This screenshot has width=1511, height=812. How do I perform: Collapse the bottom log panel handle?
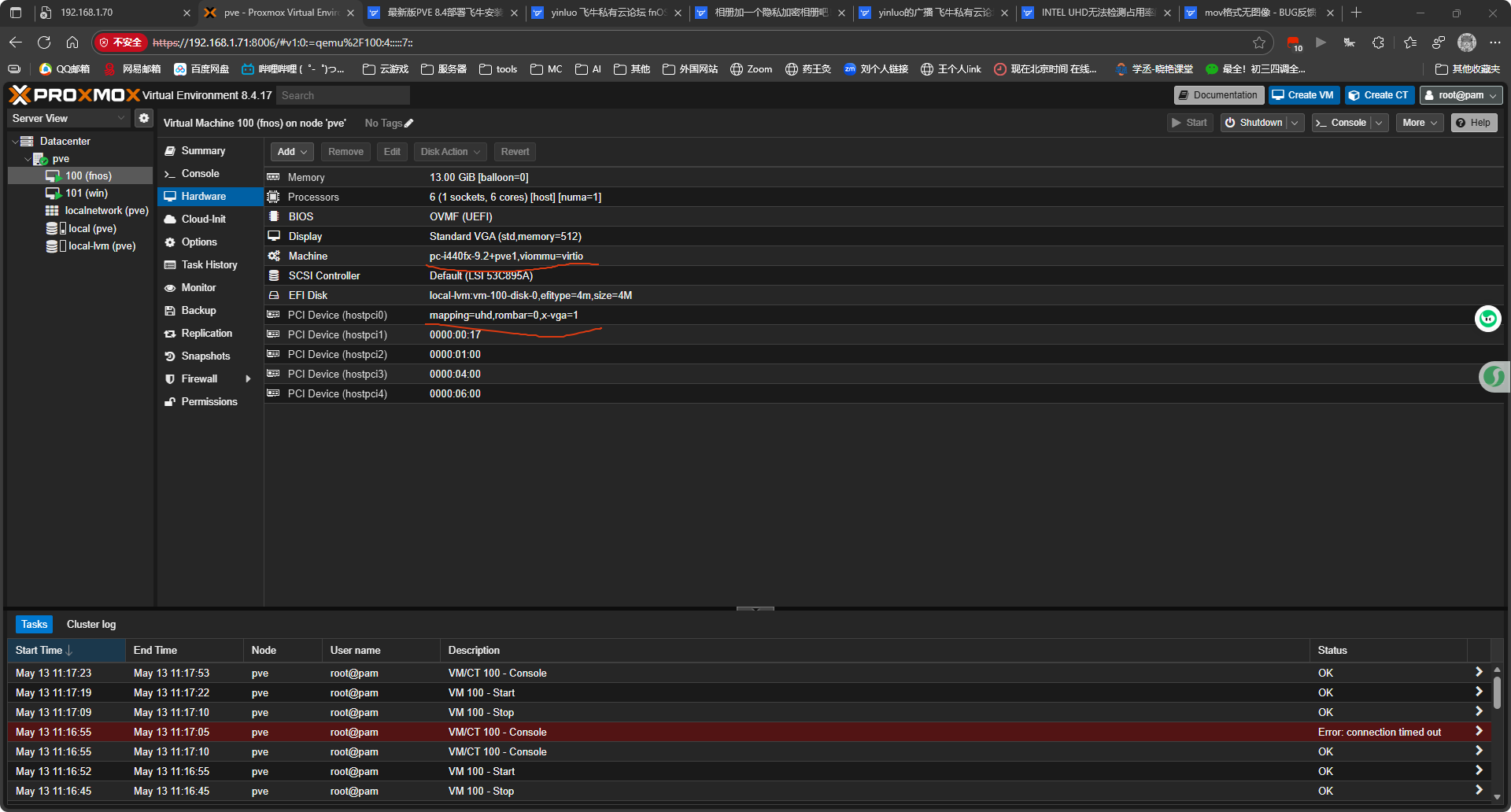point(755,609)
